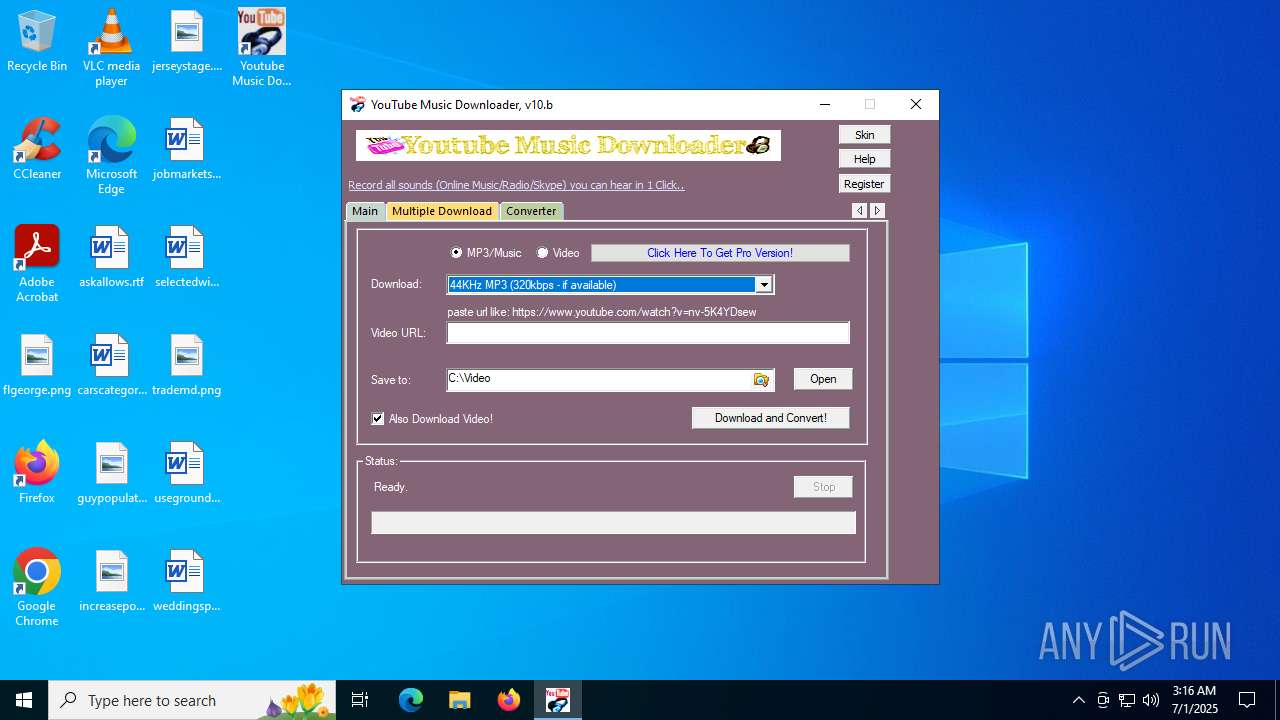Select trademd.png image file
This screenshot has width=1280, height=720.
[187, 364]
